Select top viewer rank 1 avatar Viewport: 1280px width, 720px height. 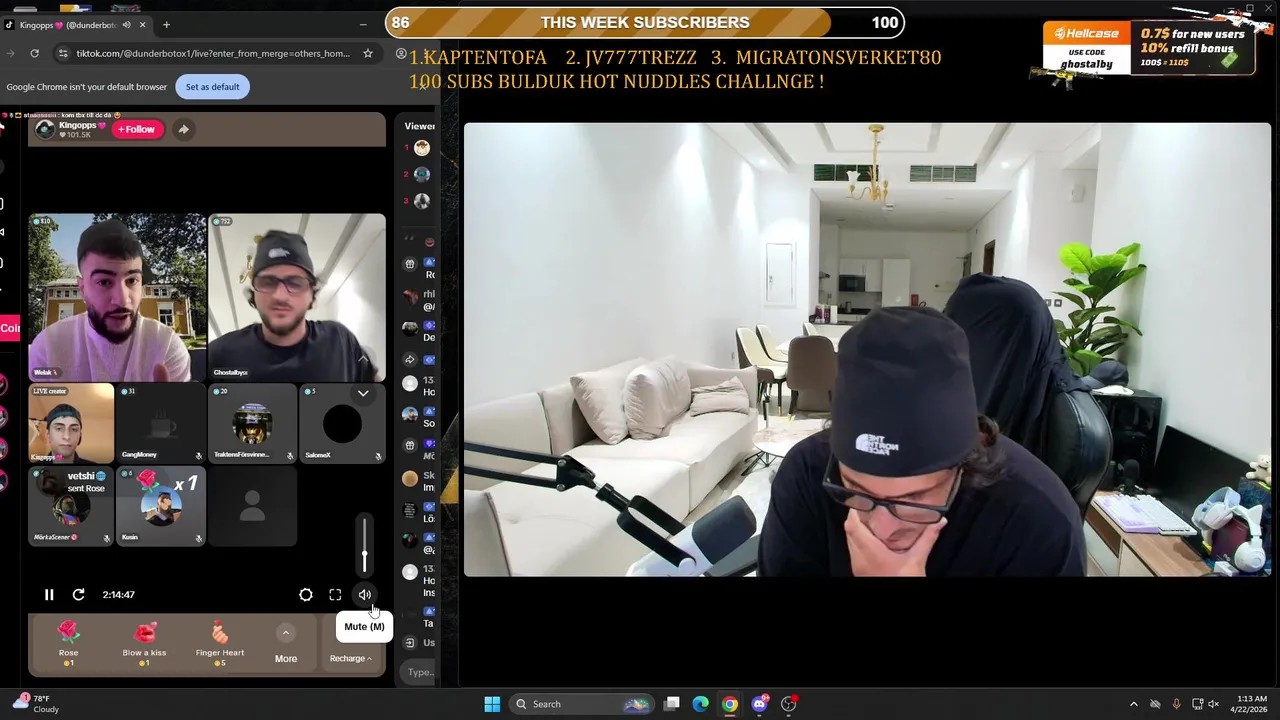(x=422, y=148)
